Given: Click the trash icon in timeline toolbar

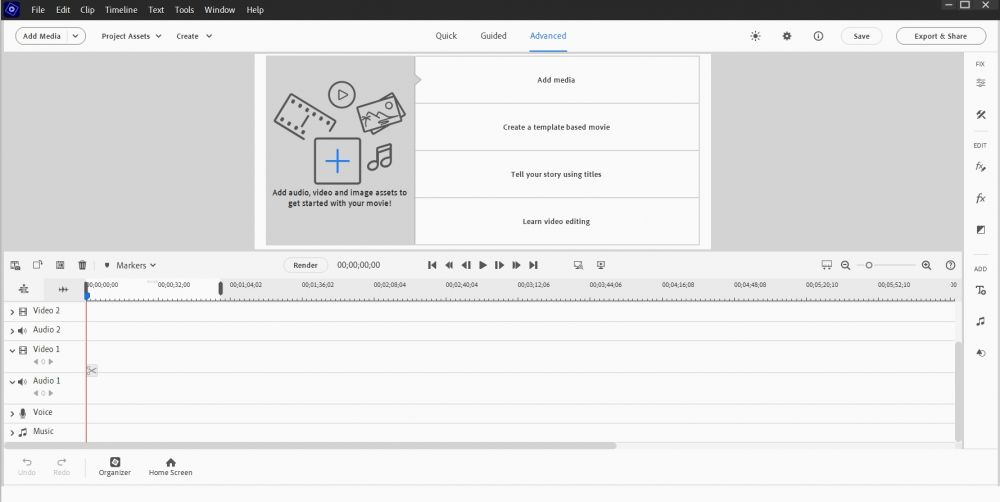Looking at the screenshot, I should tap(82, 265).
